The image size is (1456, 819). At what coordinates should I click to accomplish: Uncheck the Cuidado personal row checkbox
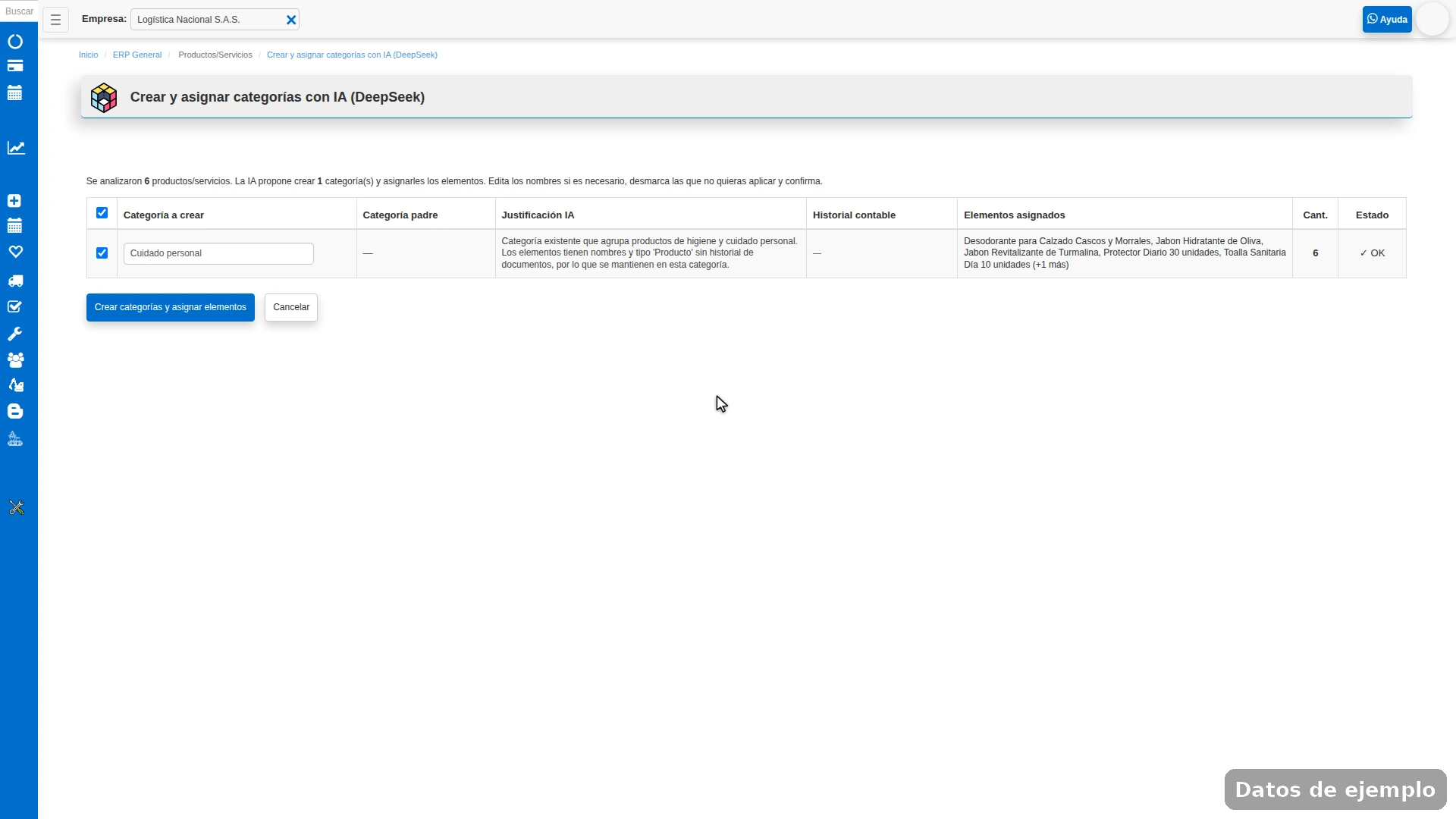[x=102, y=253]
